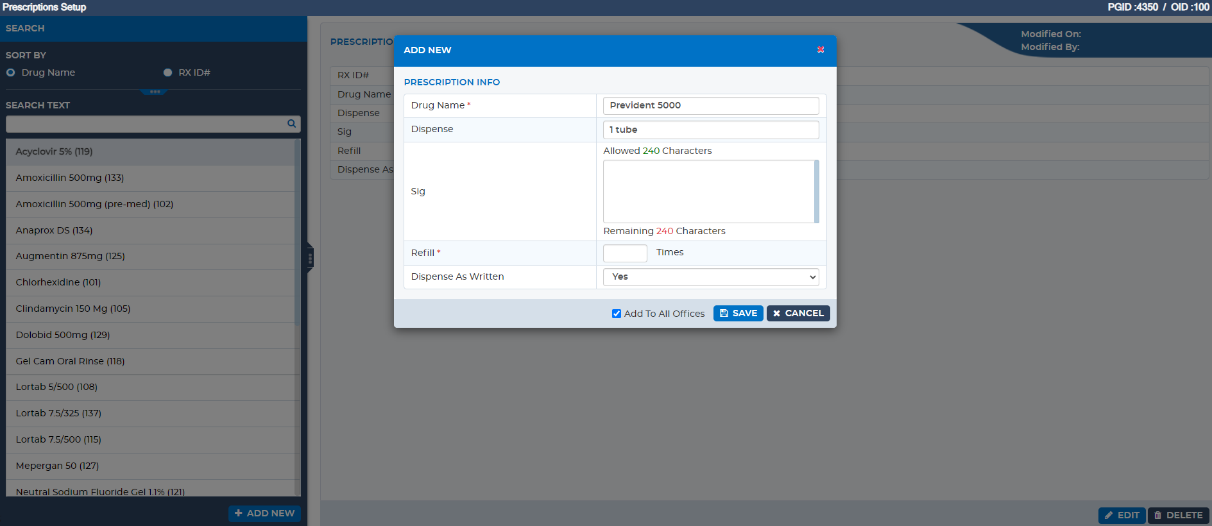Click the Add New button in the sidebar
1212x526 pixels.
coord(264,513)
